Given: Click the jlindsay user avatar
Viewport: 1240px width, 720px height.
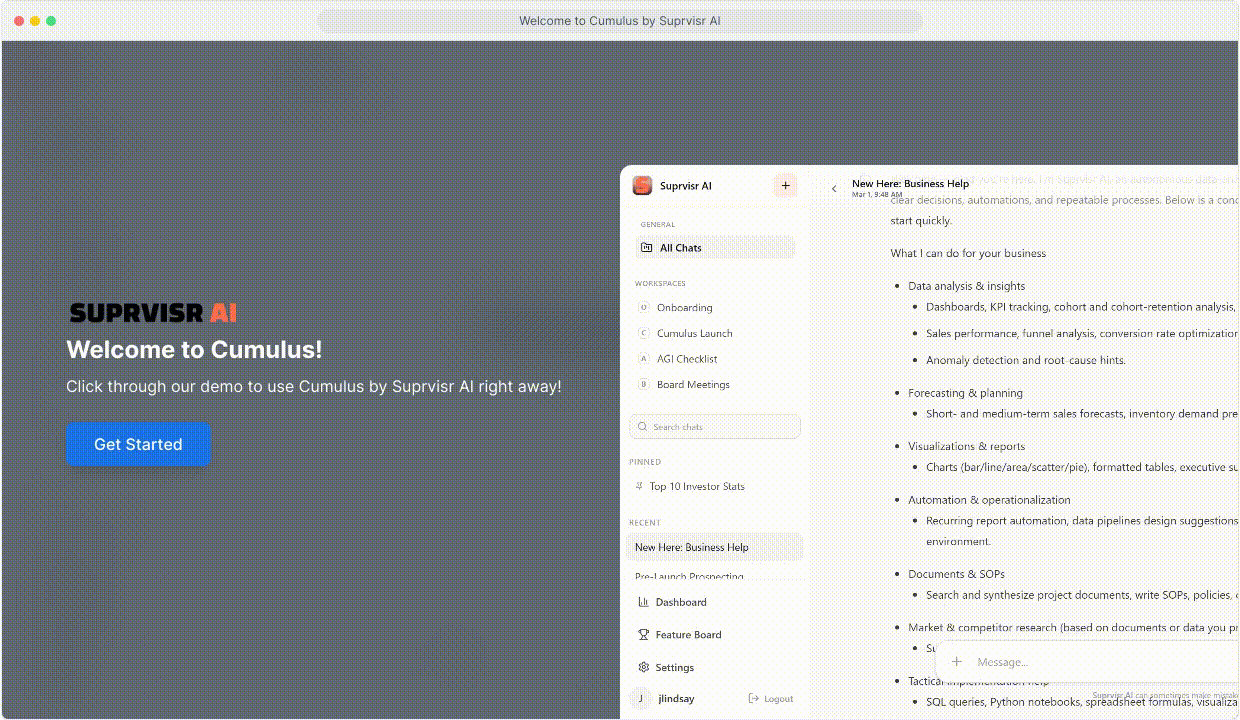Looking at the screenshot, I should pos(640,699).
